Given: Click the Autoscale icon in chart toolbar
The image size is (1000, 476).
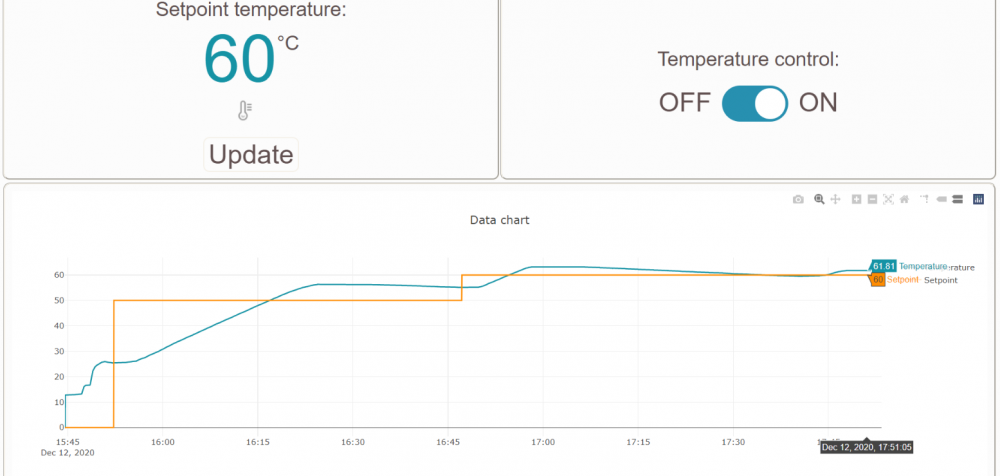Looking at the screenshot, I should [888, 200].
